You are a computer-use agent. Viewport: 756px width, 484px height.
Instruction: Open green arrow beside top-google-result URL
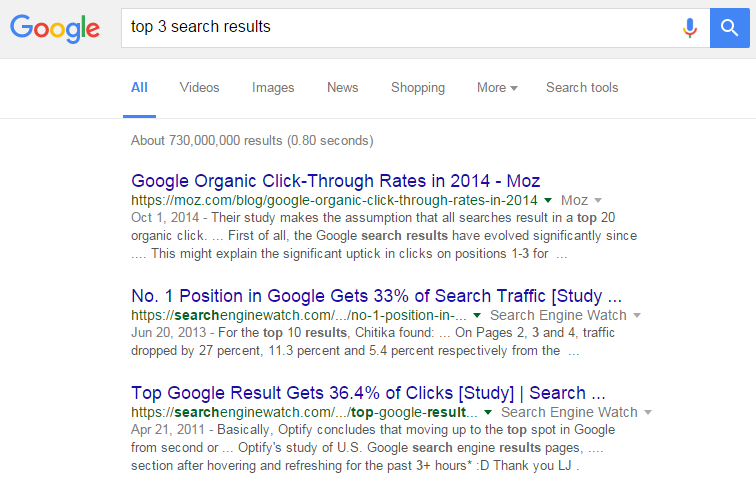(x=487, y=412)
